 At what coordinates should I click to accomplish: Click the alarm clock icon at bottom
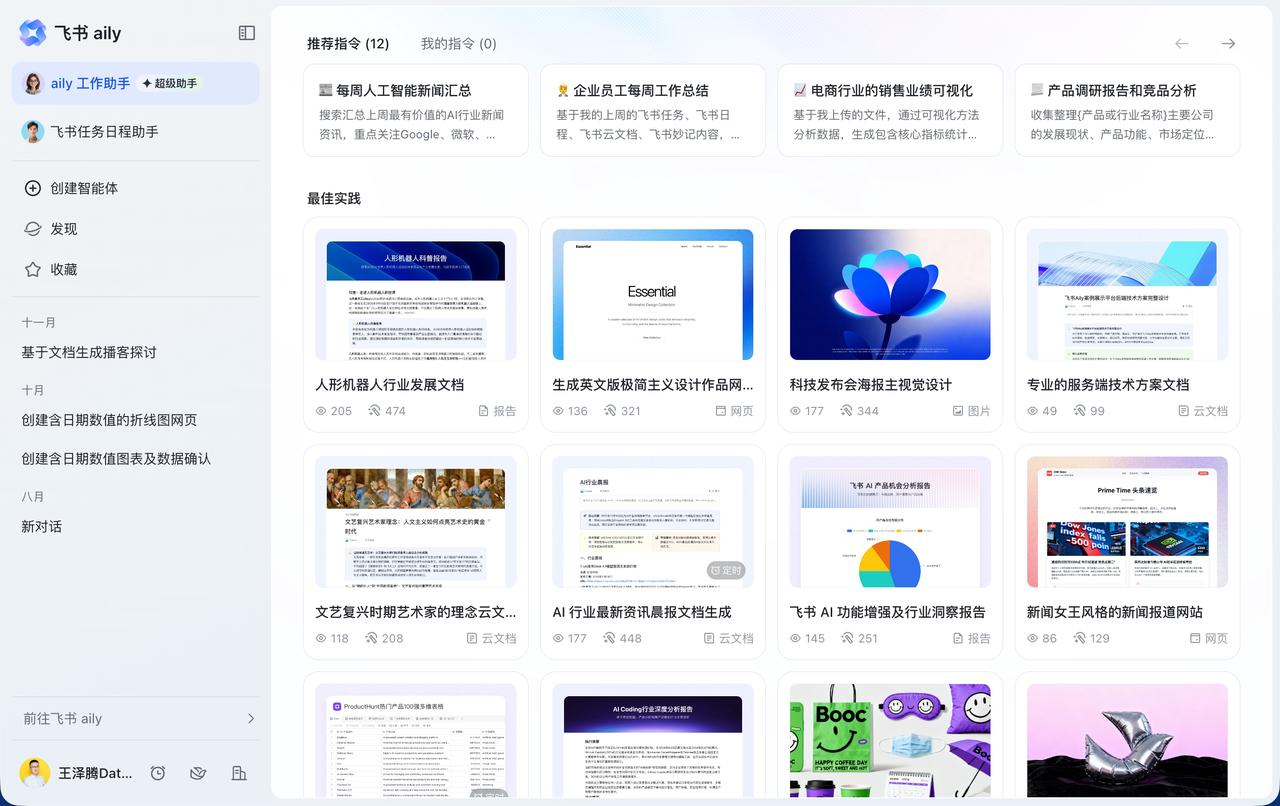(158, 773)
